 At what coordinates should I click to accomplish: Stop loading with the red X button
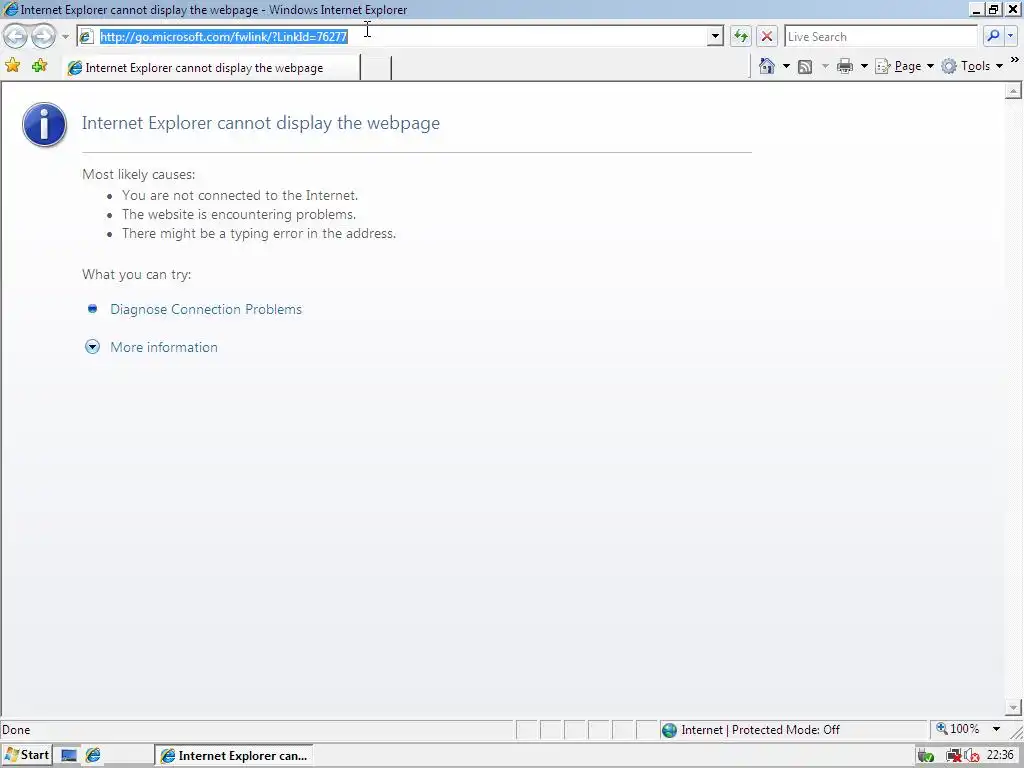point(767,37)
